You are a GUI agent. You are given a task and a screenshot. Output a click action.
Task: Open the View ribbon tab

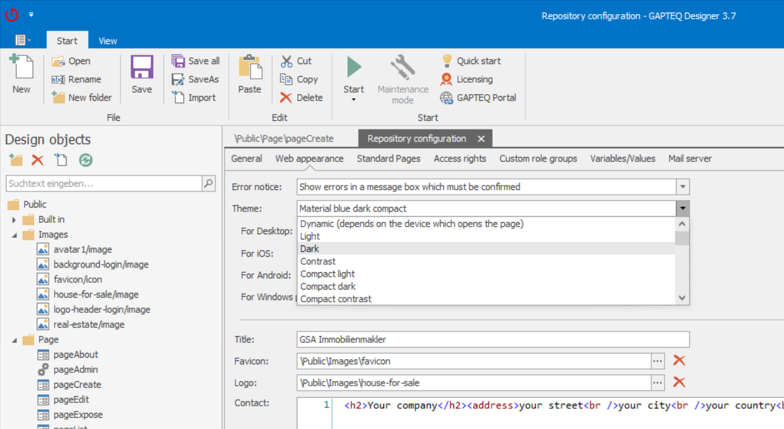click(107, 41)
